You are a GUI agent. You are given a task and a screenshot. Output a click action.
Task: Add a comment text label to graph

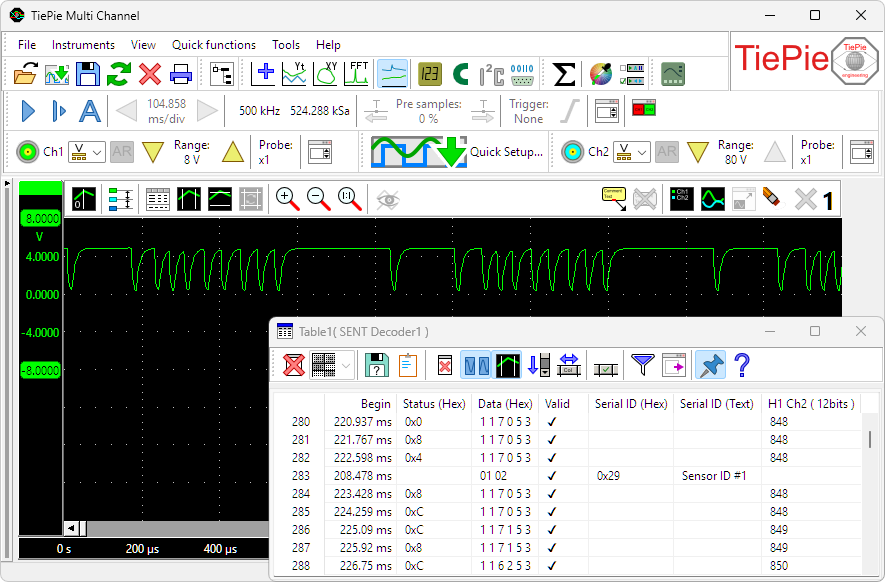614,199
